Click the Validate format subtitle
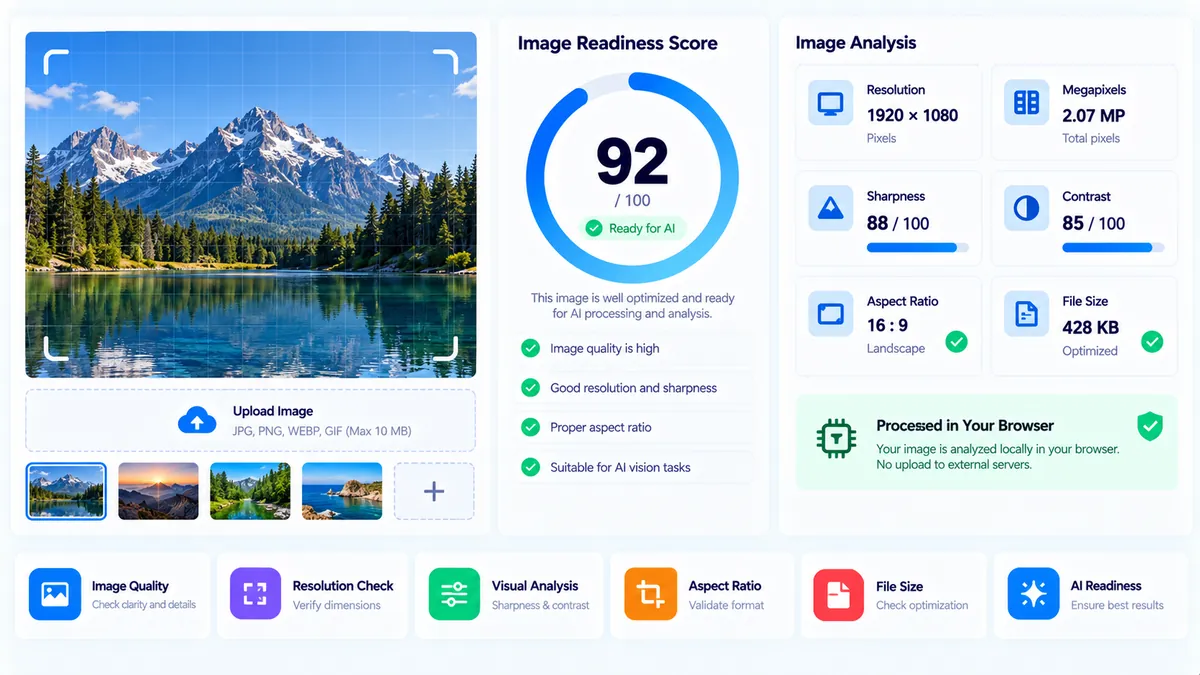Viewport: 1200px width, 675px height. [726, 605]
